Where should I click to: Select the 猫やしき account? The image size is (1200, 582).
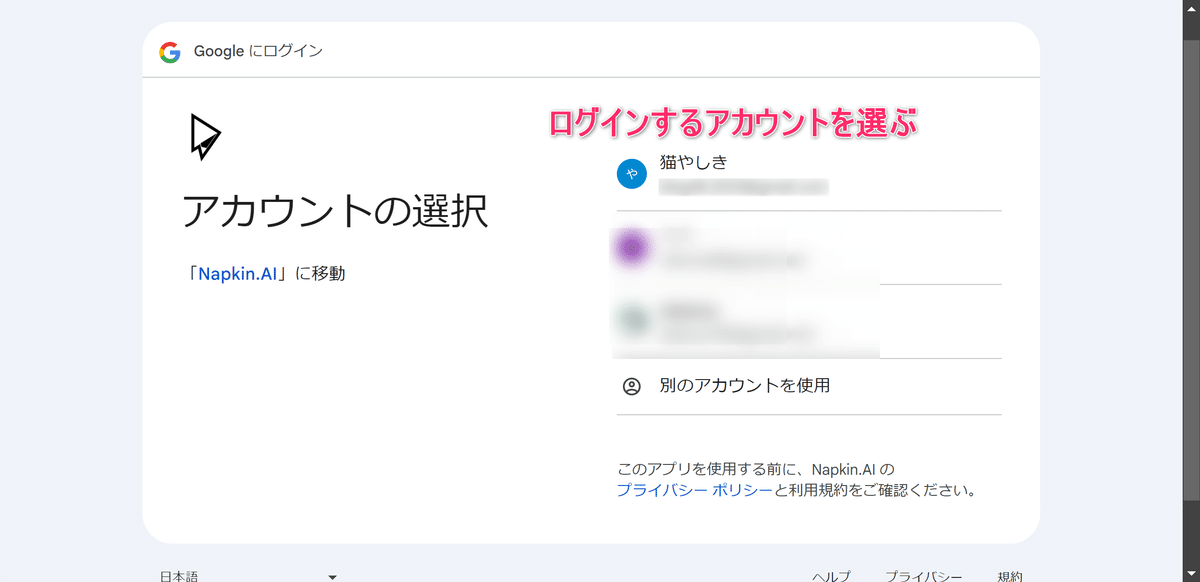pos(808,174)
